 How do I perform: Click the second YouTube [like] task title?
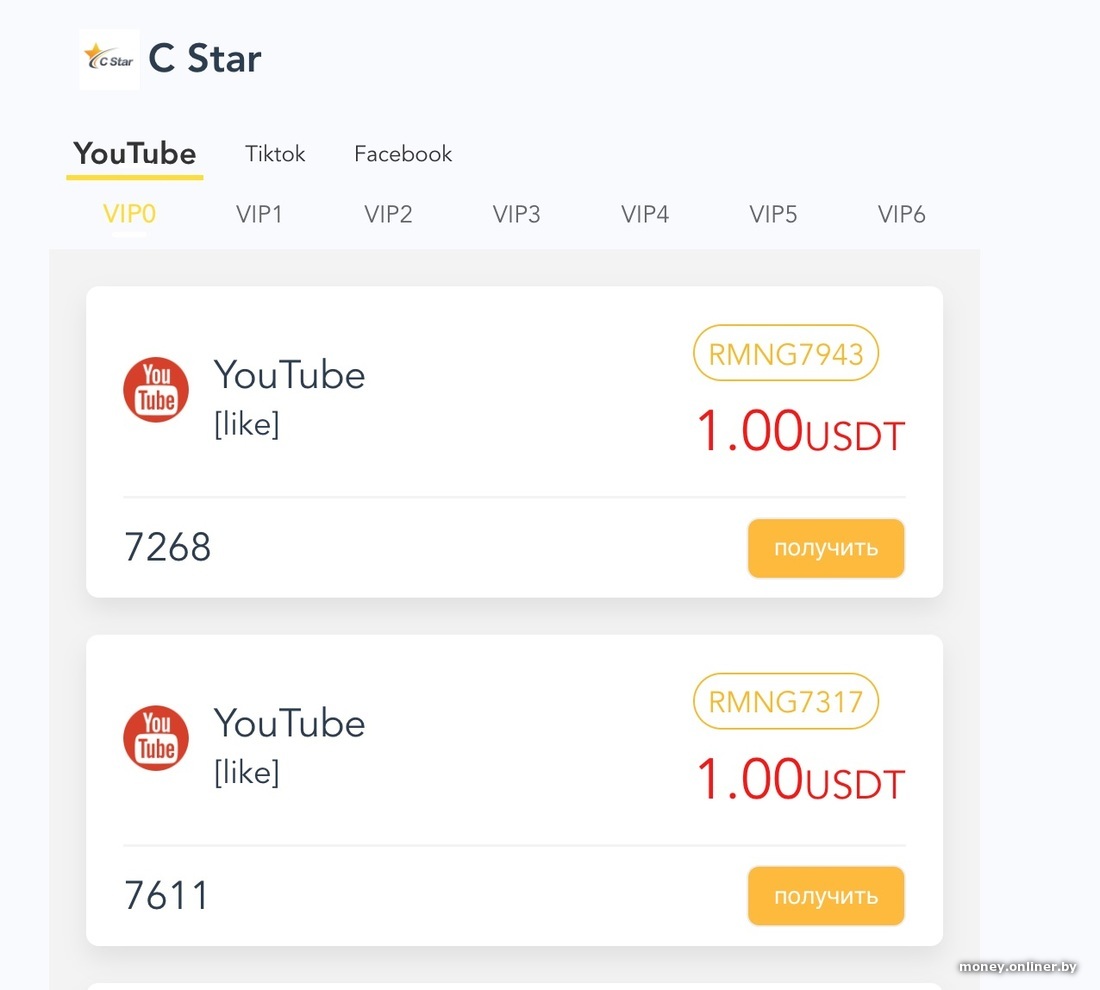click(x=289, y=746)
